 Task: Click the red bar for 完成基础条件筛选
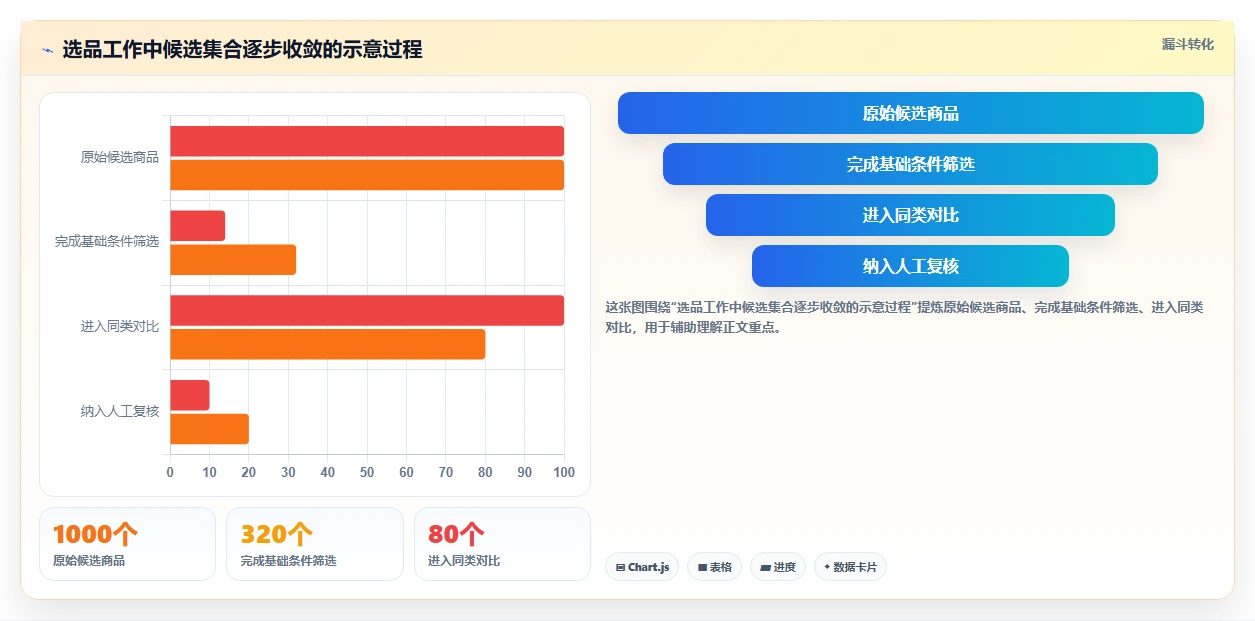tap(197, 226)
